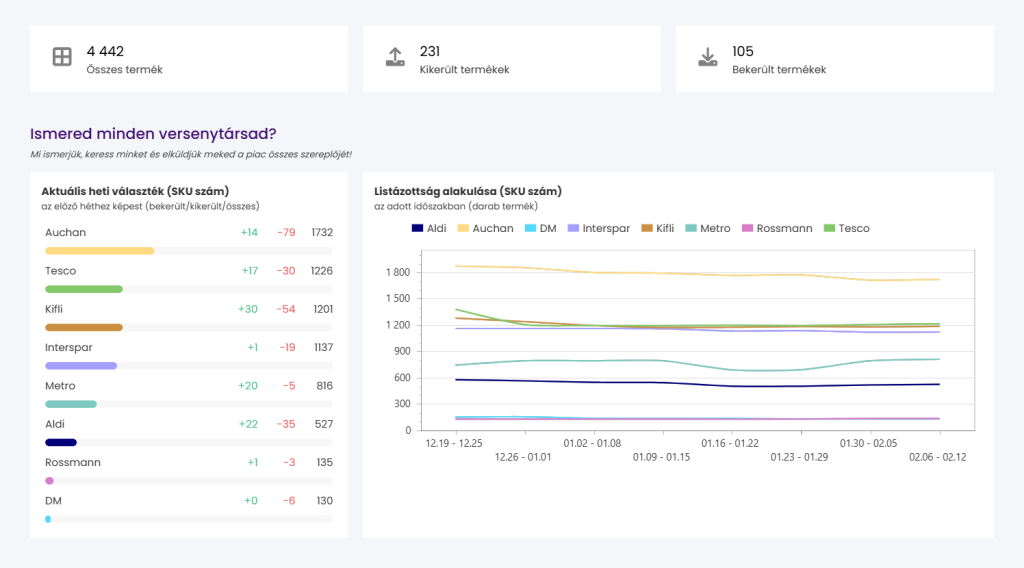
Task: Click the grid icon beside Összes termék
Action: point(62,58)
